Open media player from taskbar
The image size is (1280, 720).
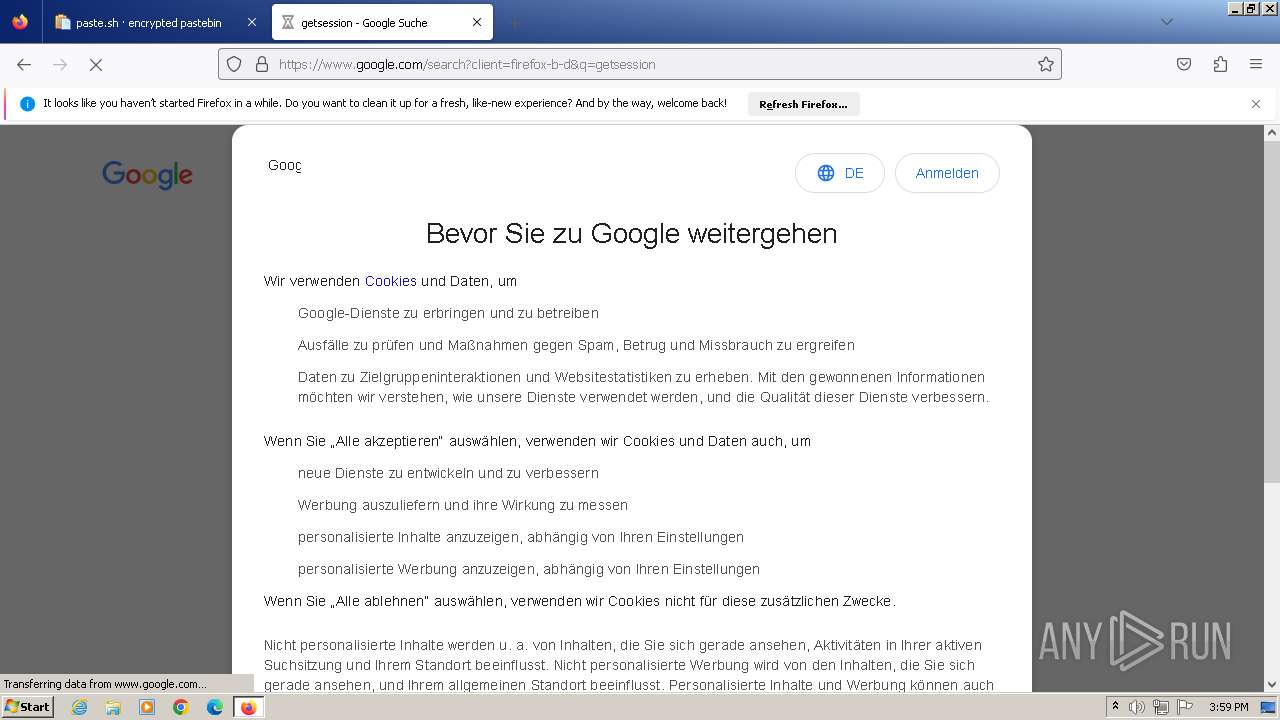[147, 707]
